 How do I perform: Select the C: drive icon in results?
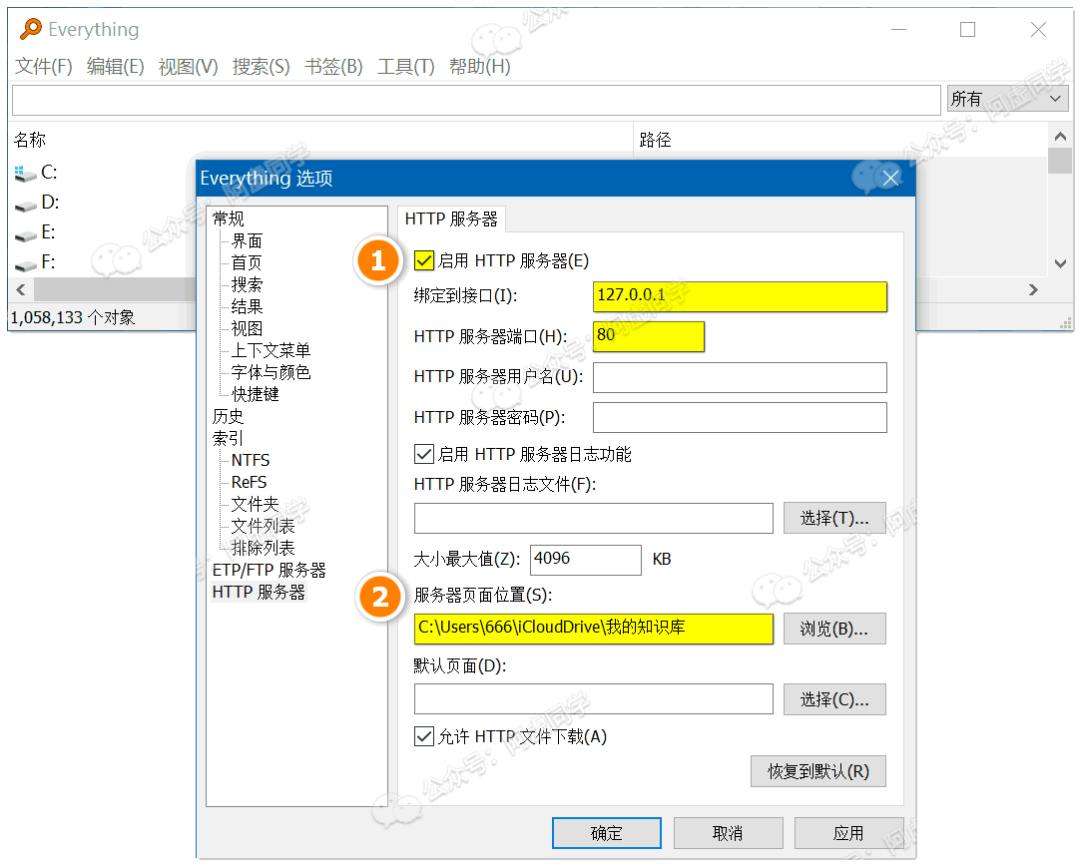tap(25, 173)
